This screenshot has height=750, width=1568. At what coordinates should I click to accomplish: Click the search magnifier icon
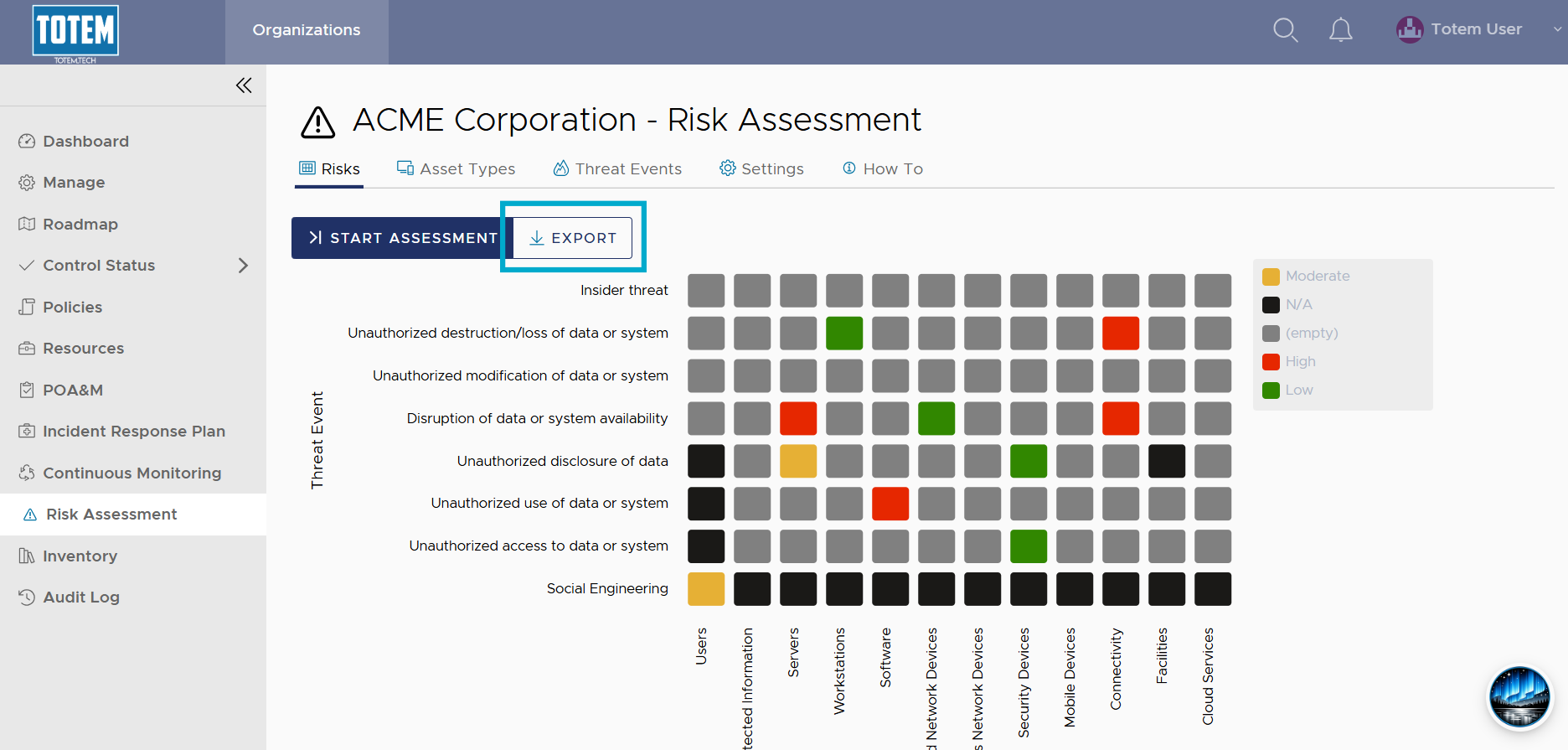[1285, 30]
